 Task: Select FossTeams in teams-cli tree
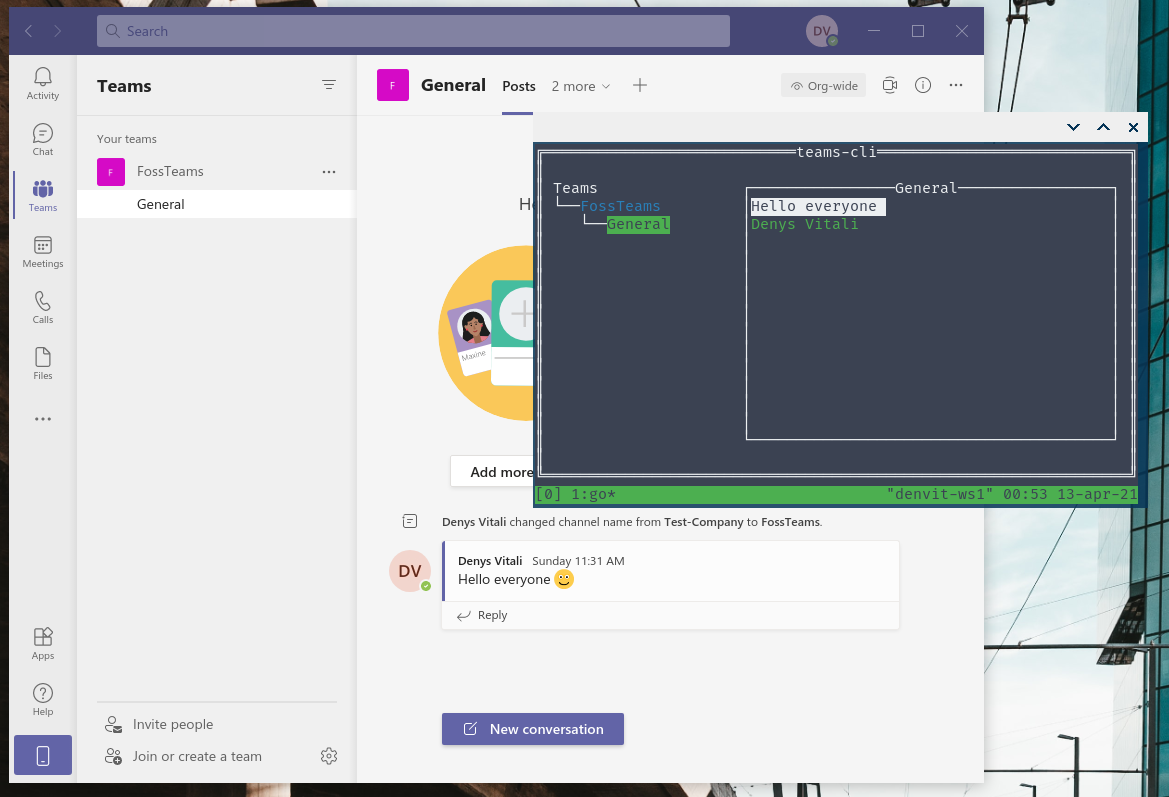tap(620, 207)
